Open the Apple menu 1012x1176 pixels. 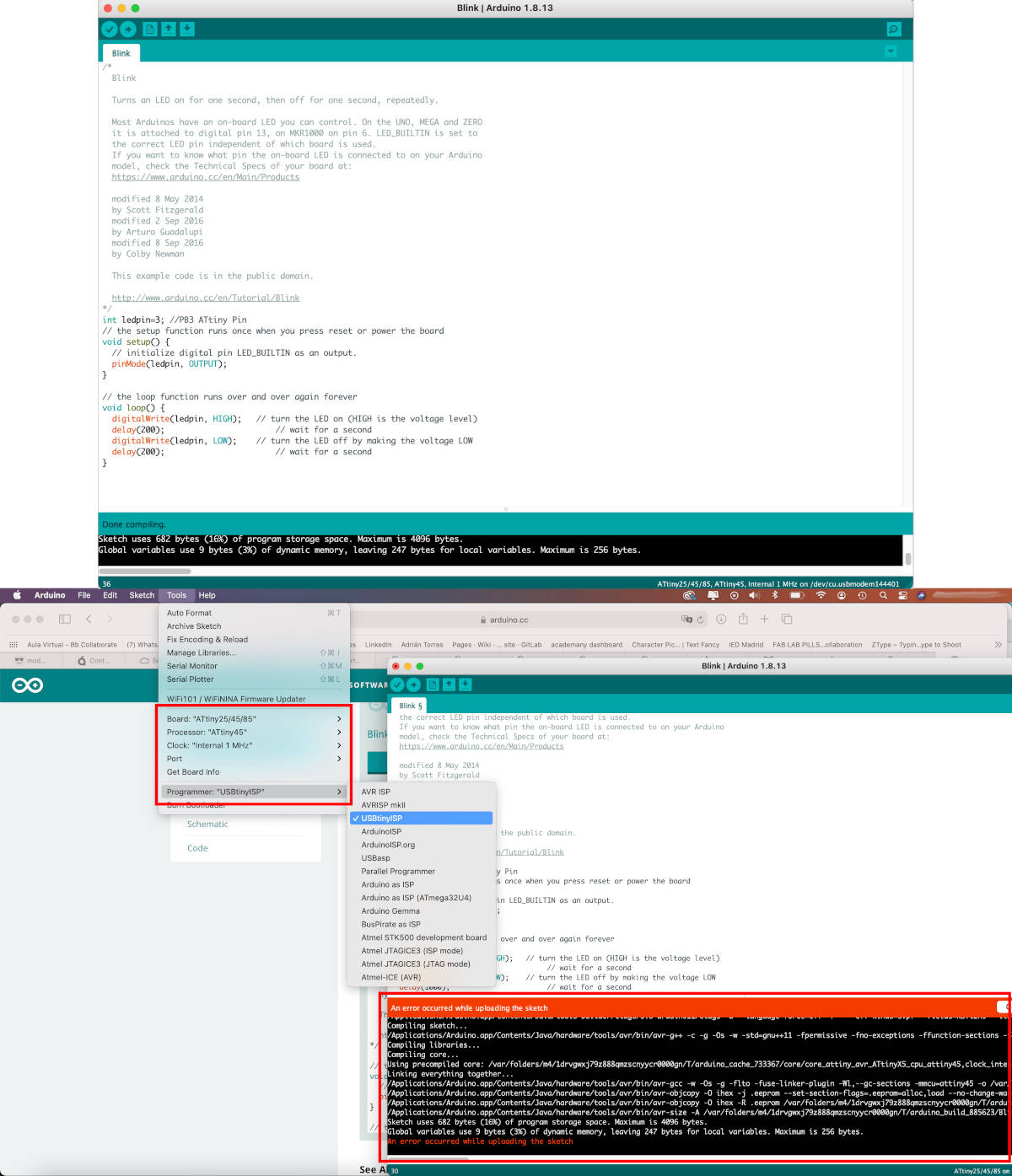[x=15, y=595]
